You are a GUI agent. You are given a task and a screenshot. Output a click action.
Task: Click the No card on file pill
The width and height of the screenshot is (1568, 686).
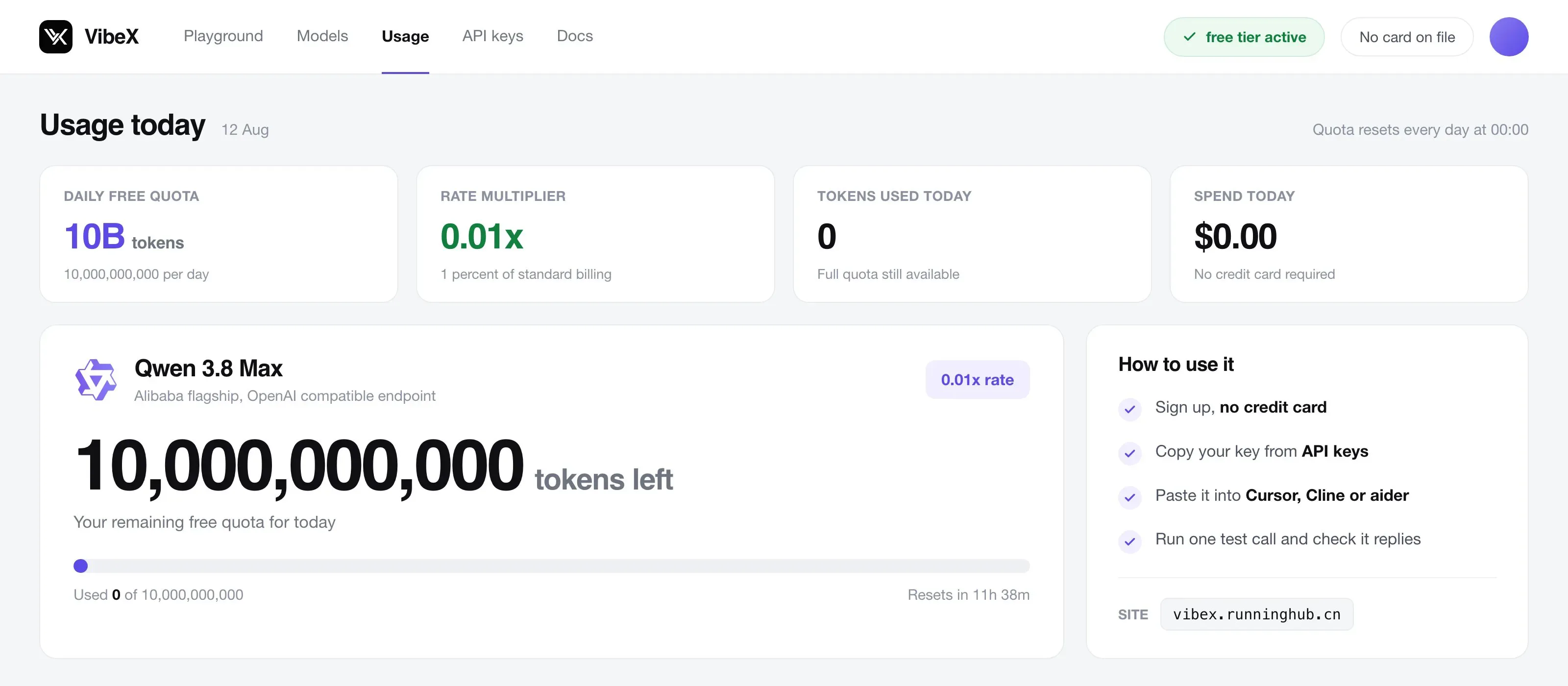click(x=1407, y=37)
